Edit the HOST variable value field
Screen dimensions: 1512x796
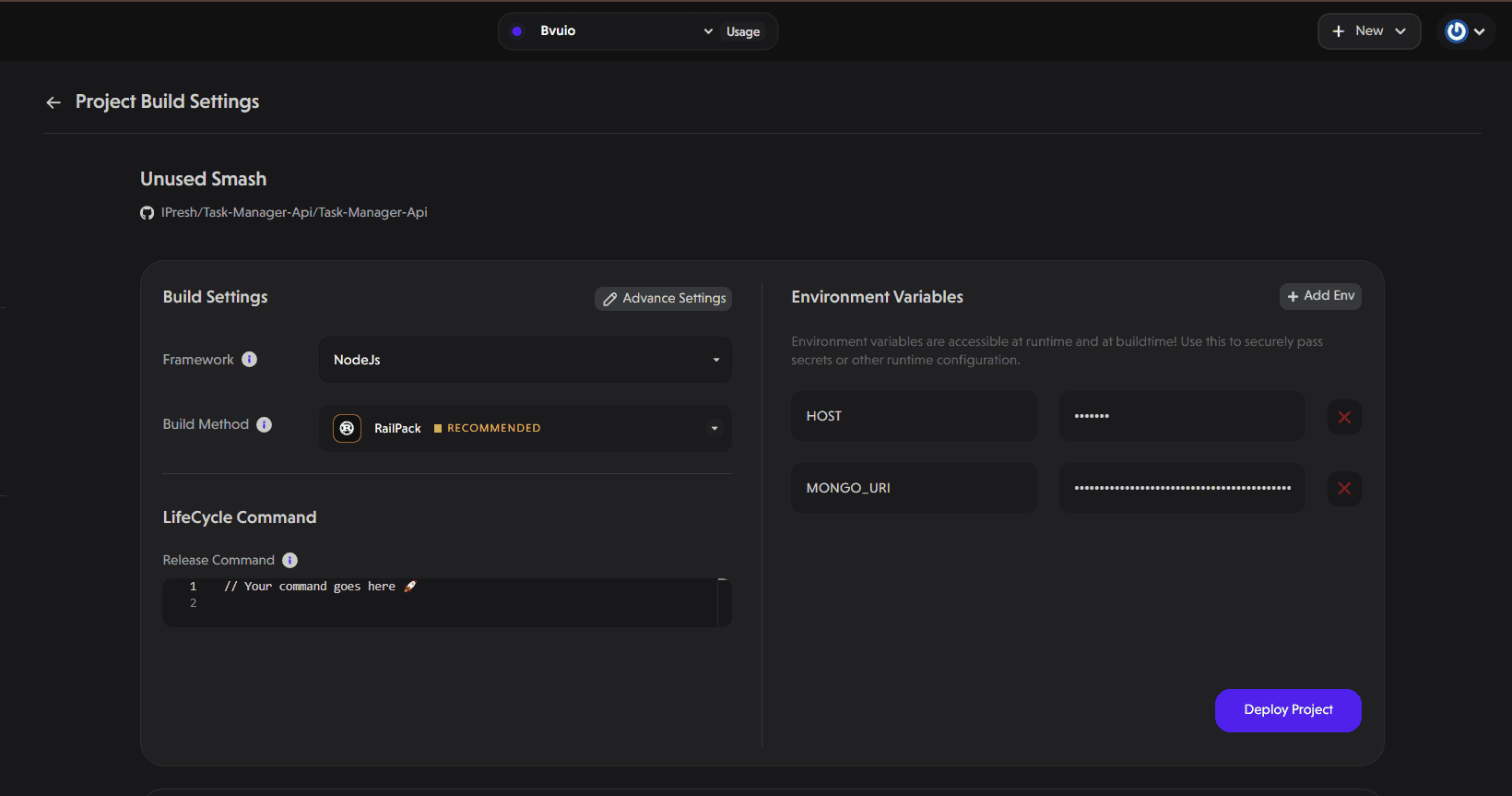tap(1182, 416)
